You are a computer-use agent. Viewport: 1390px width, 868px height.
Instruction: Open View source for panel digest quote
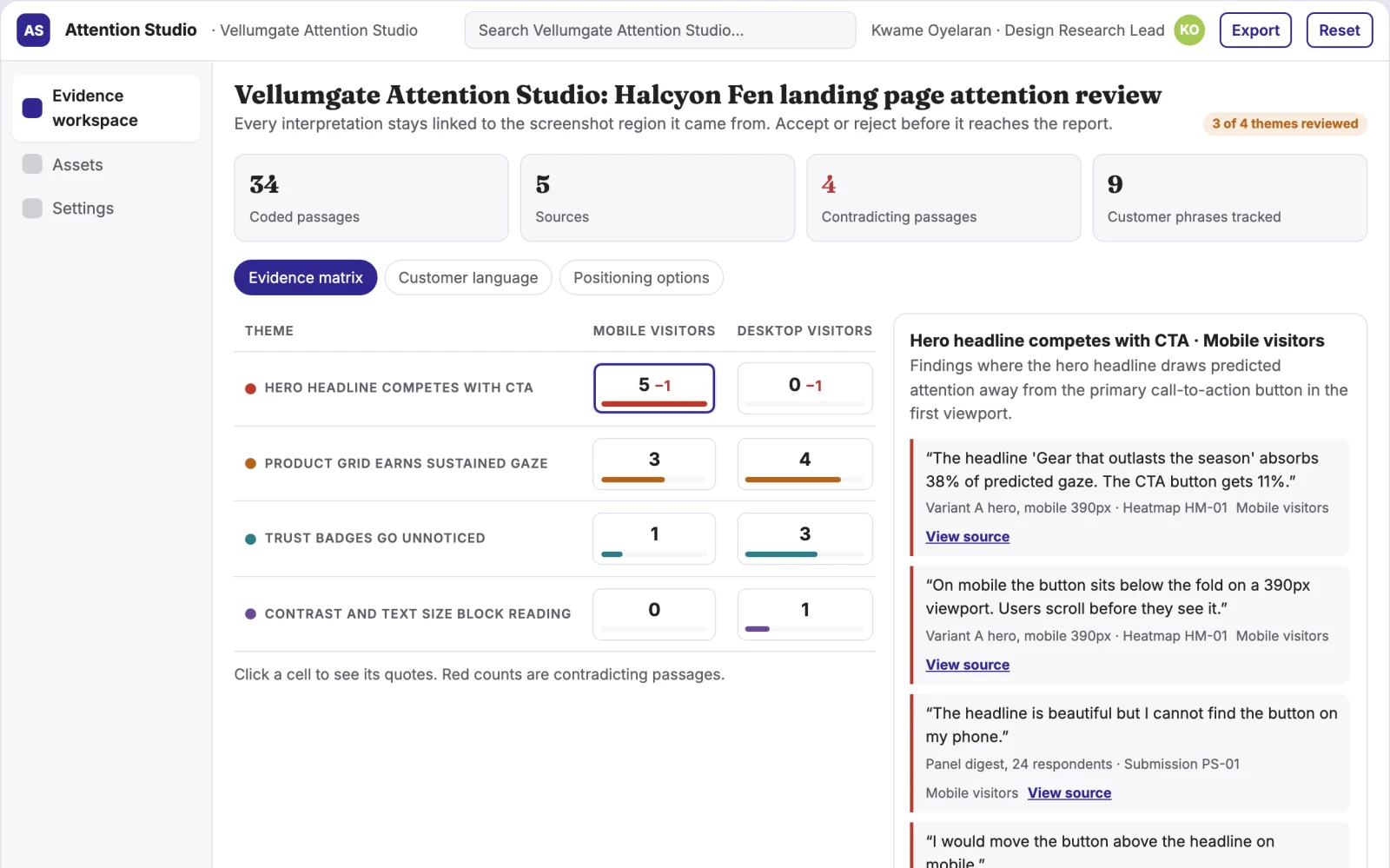pos(1069,792)
